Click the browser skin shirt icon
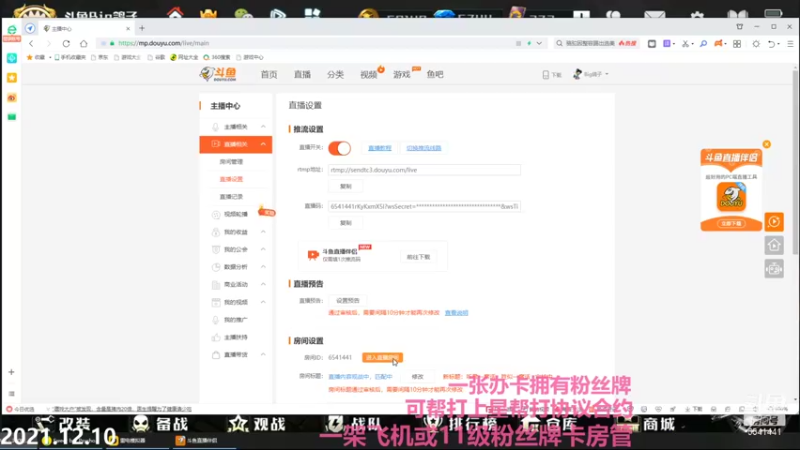This screenshot has height=450, width=800. tap(740, 27)
